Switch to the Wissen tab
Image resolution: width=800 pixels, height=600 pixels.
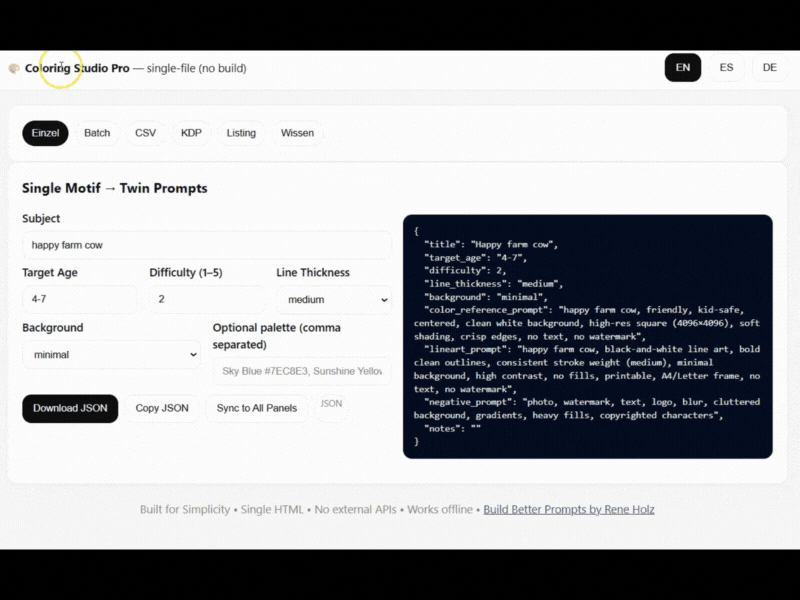click(298, 133)
